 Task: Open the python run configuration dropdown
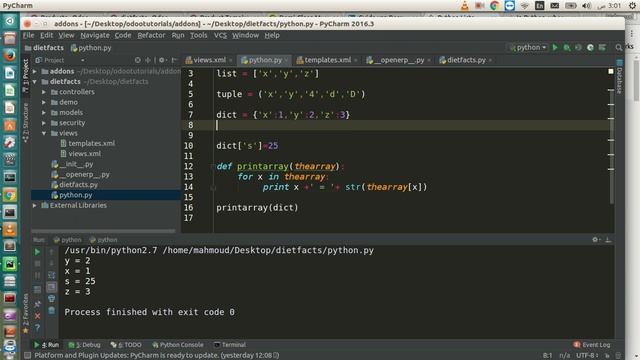pyautogui.click(x=528, y=47)
